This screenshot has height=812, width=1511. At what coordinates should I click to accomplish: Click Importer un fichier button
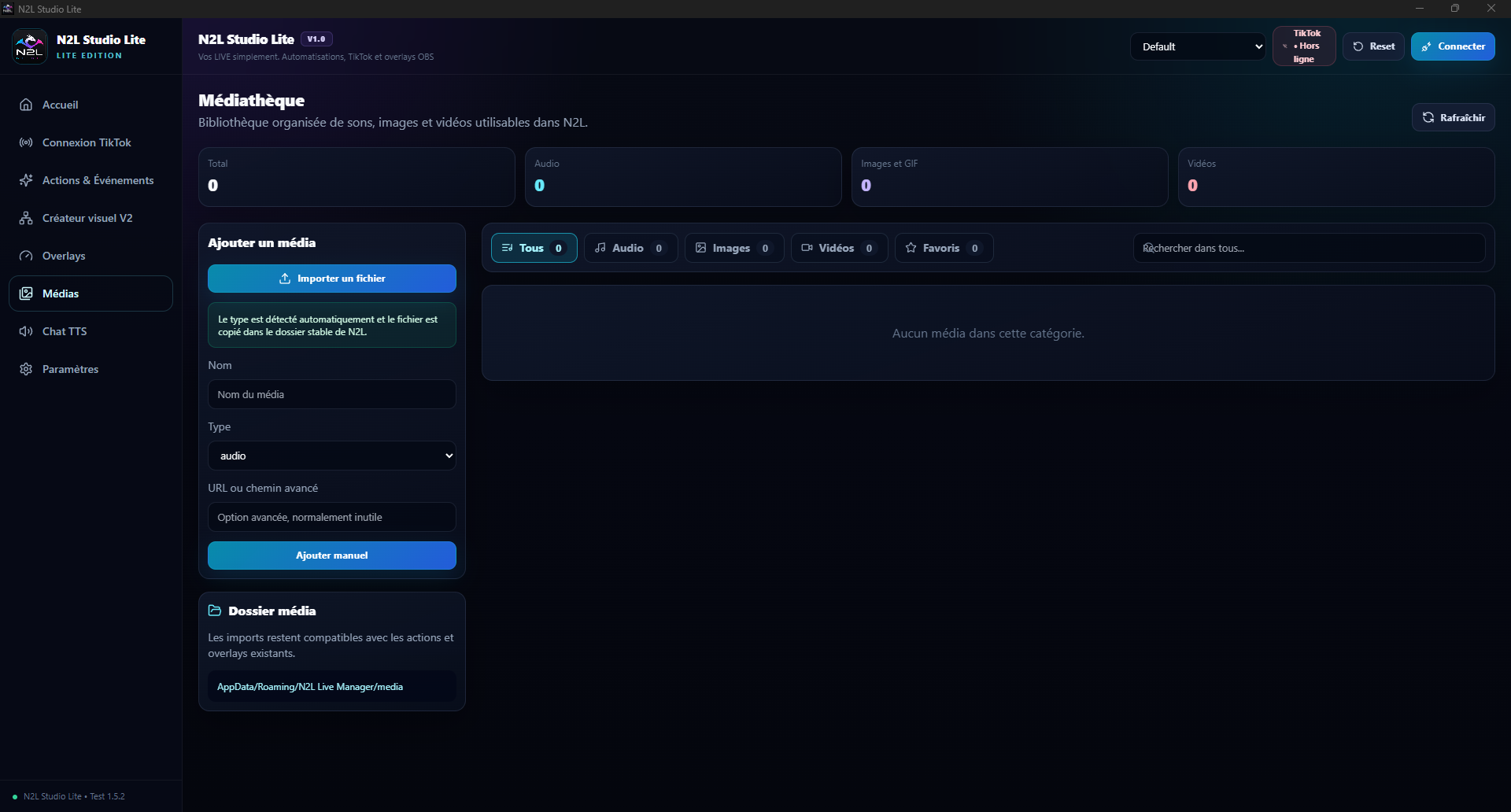332,279
